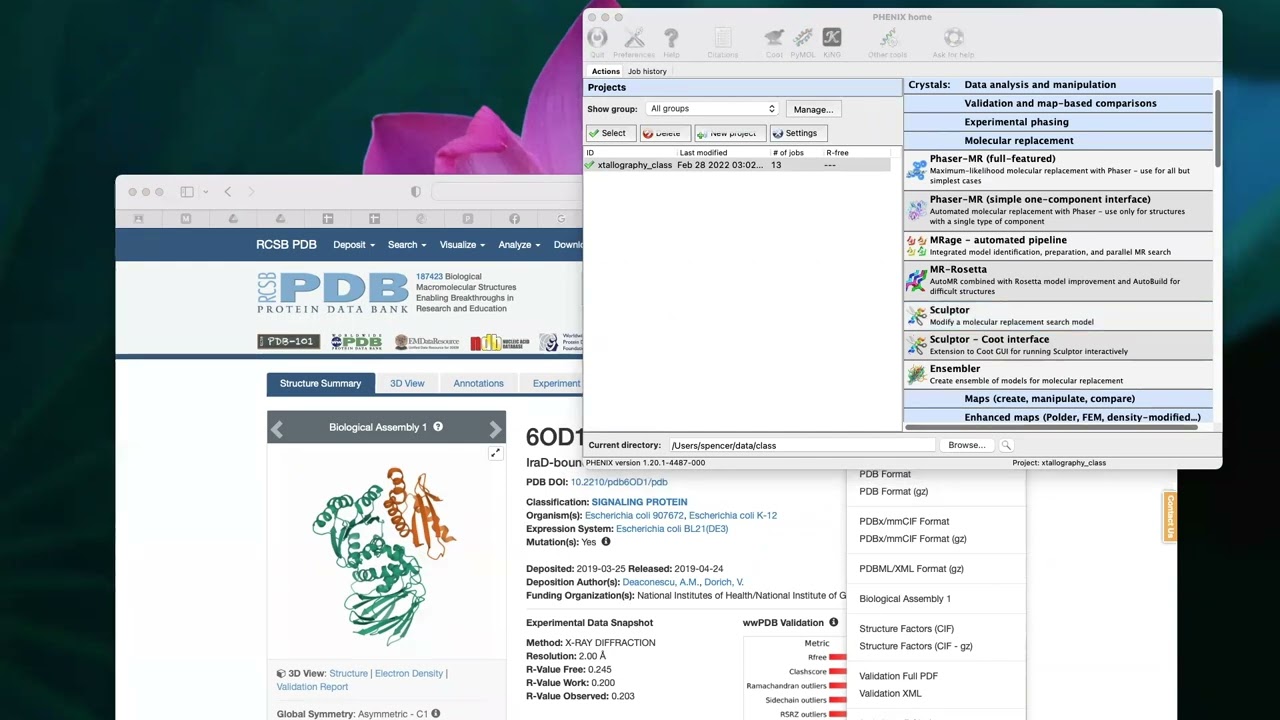Expand Experimental phasing section

pos(1058,122)
